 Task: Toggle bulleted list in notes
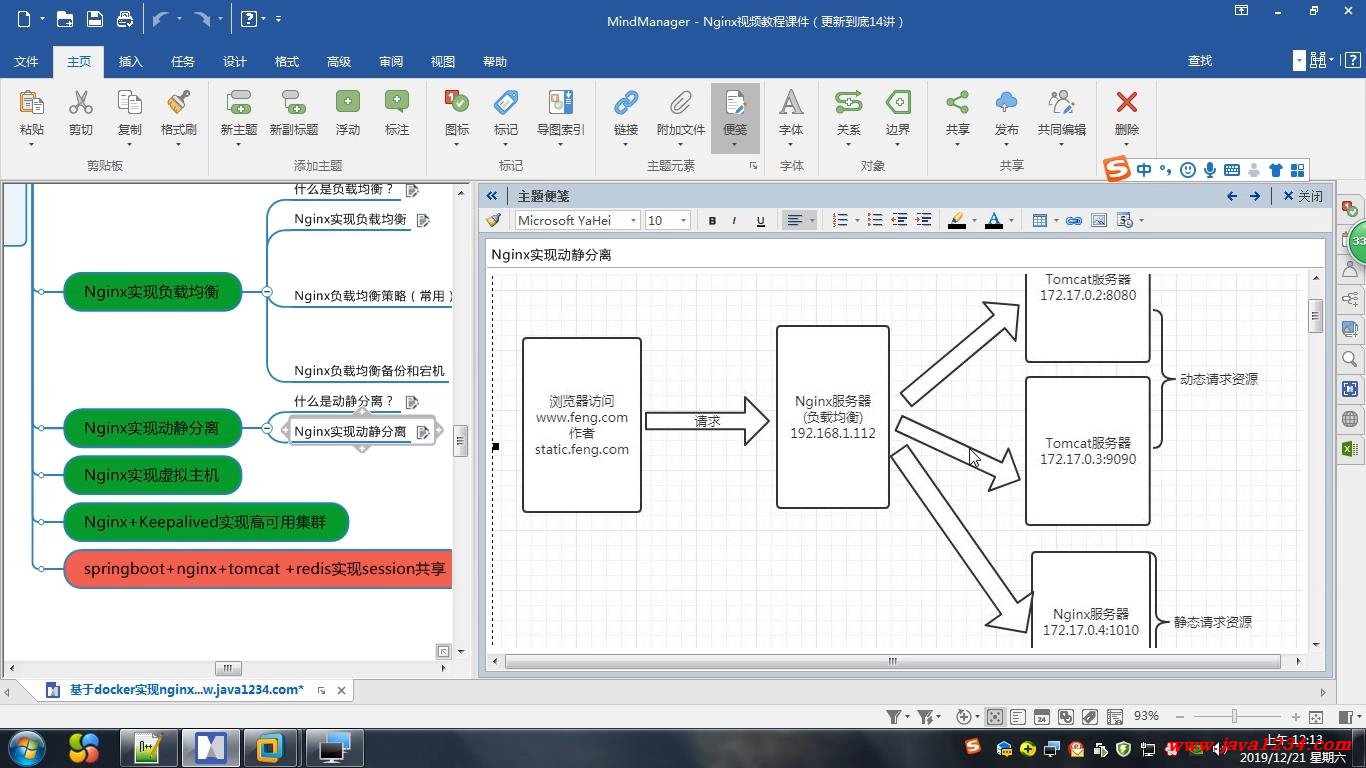pyautogui.click(x=875, y=220)
